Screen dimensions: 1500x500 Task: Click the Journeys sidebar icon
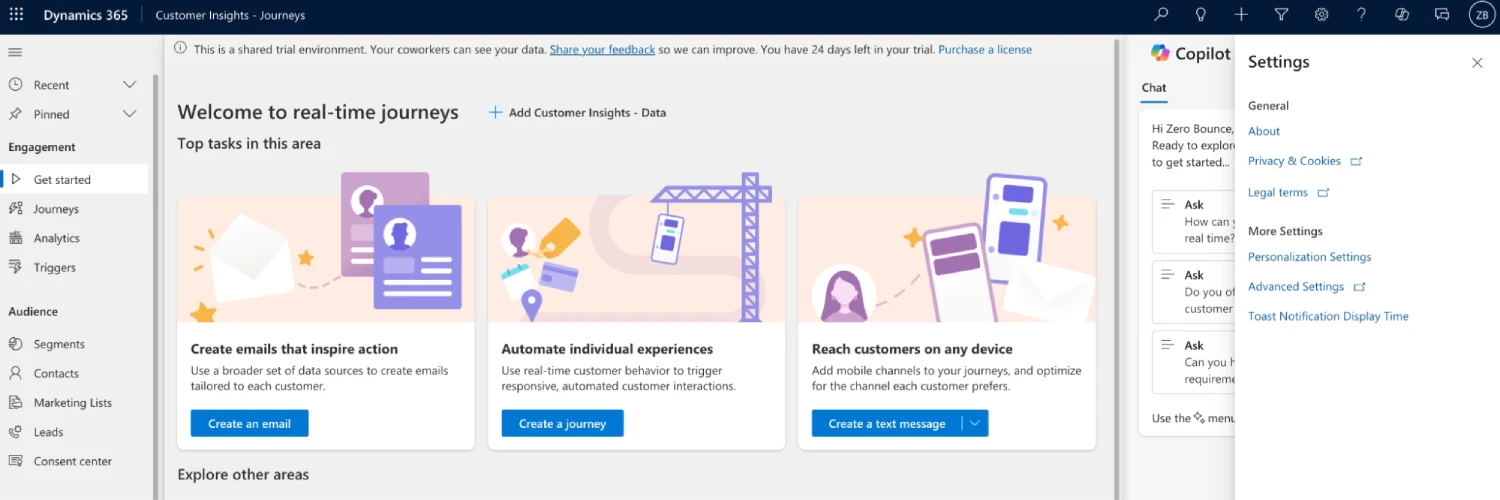(15, 209)
